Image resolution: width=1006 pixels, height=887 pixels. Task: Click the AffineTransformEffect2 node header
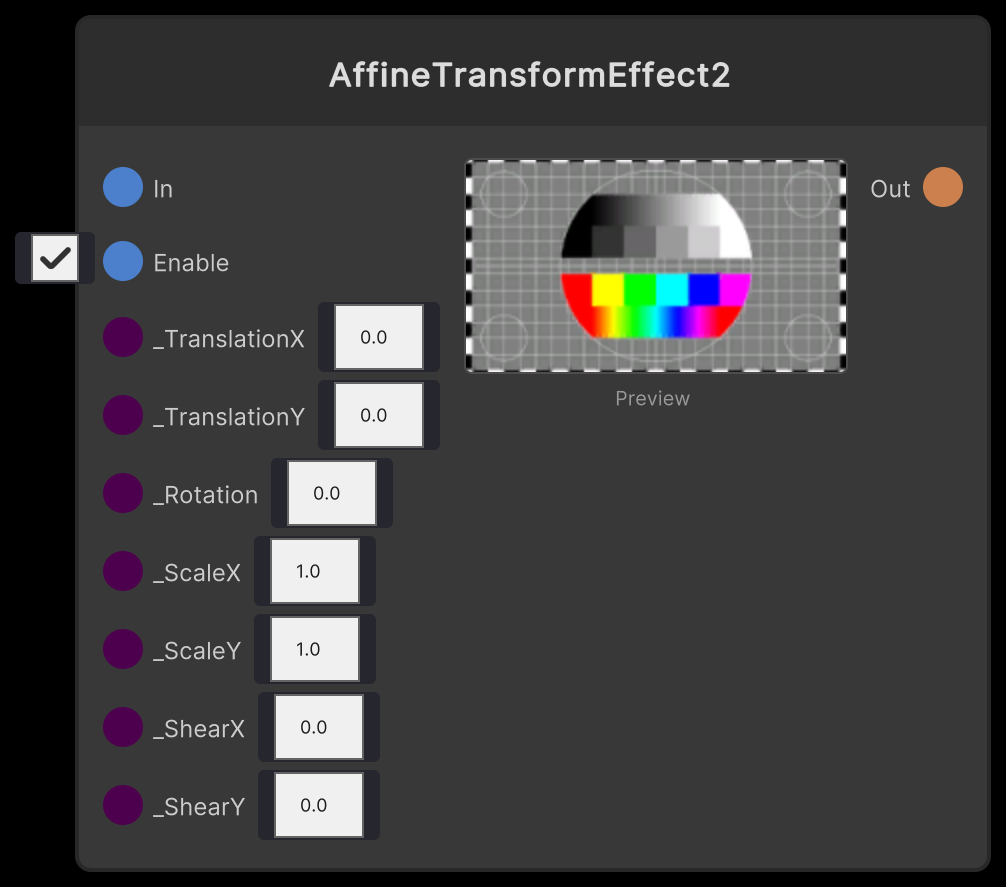click(531, 74)
